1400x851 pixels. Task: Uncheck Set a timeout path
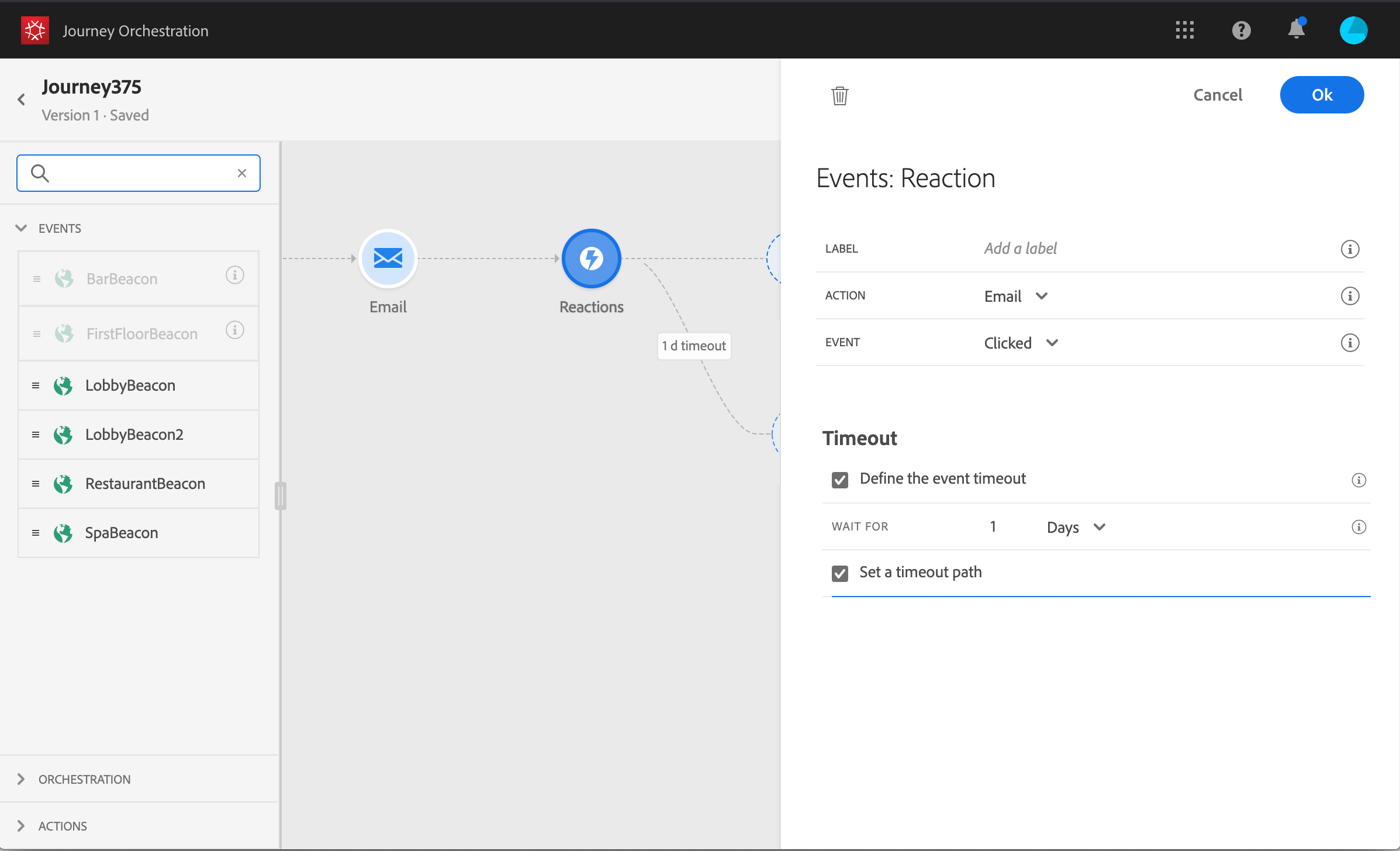(x=840, y=573)
